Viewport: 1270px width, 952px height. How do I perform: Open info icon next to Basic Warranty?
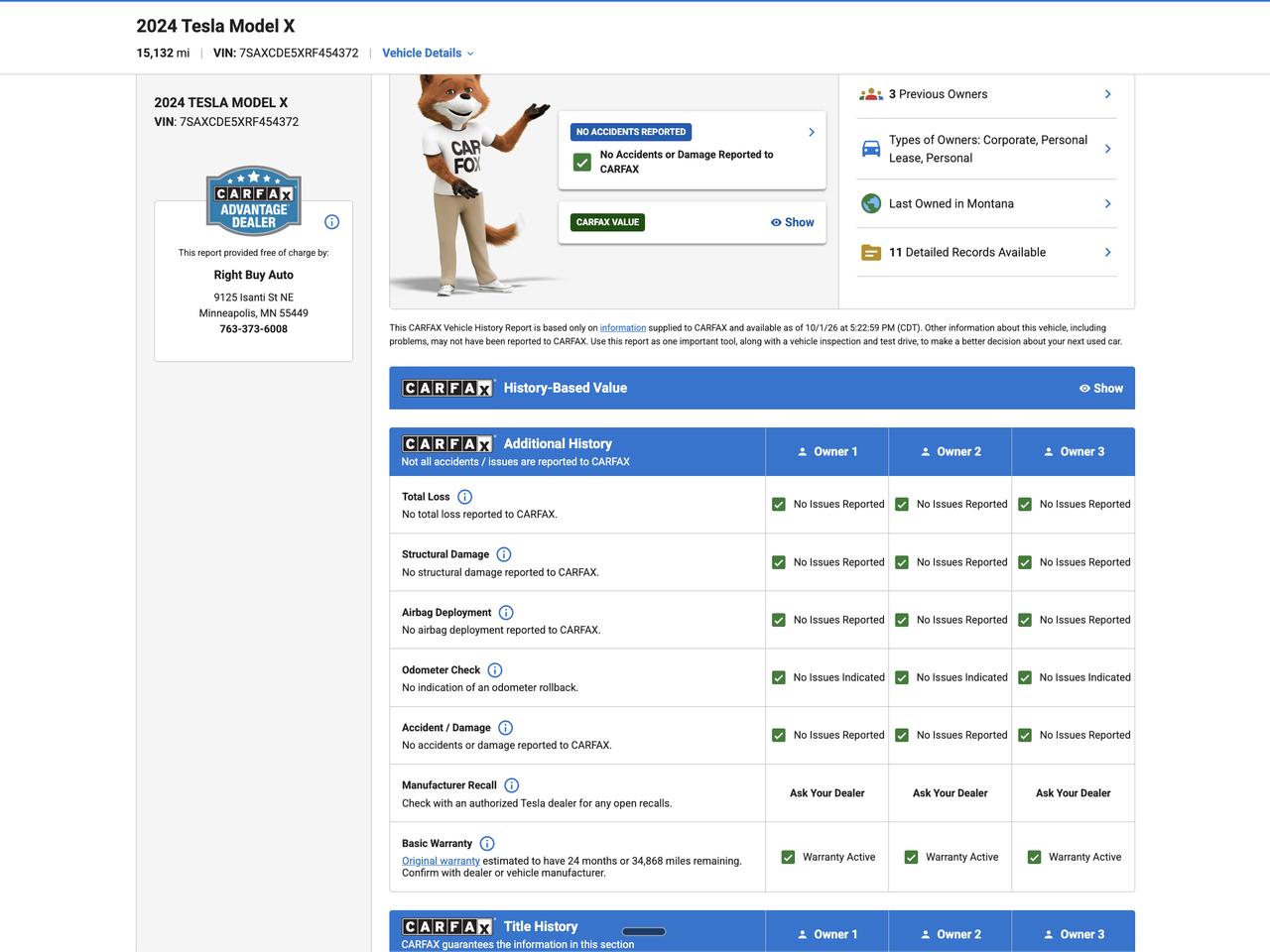tap(487, 844)
